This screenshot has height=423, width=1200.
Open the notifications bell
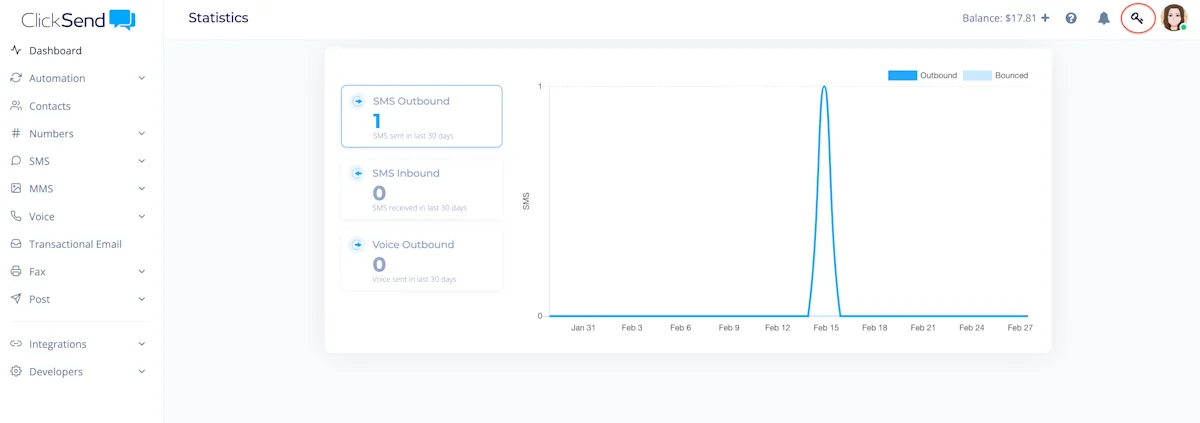pos(1104,18)
